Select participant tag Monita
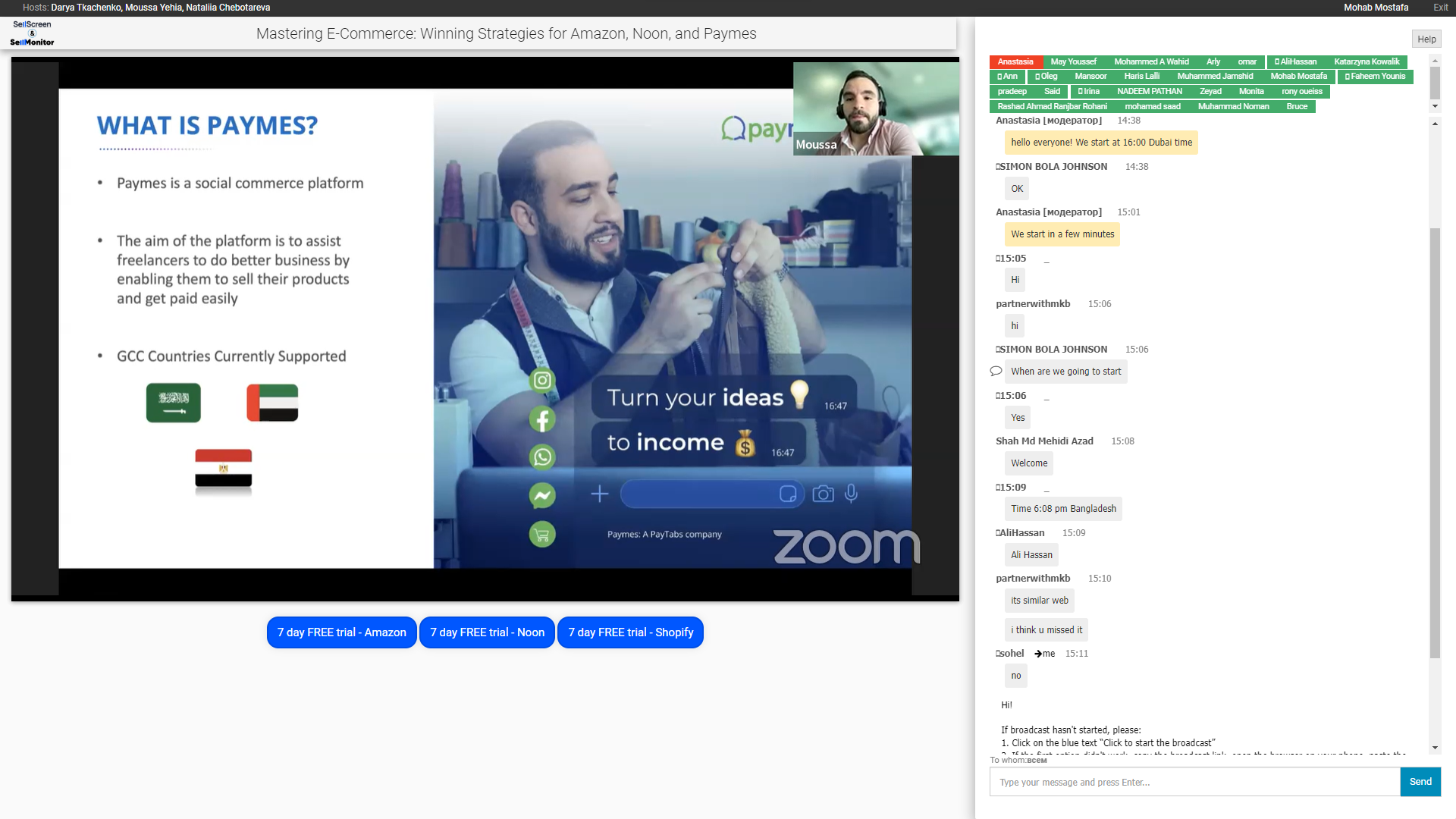Image resolution: width=1456 pixels, height=819 pixels. tap(1251, 91)
